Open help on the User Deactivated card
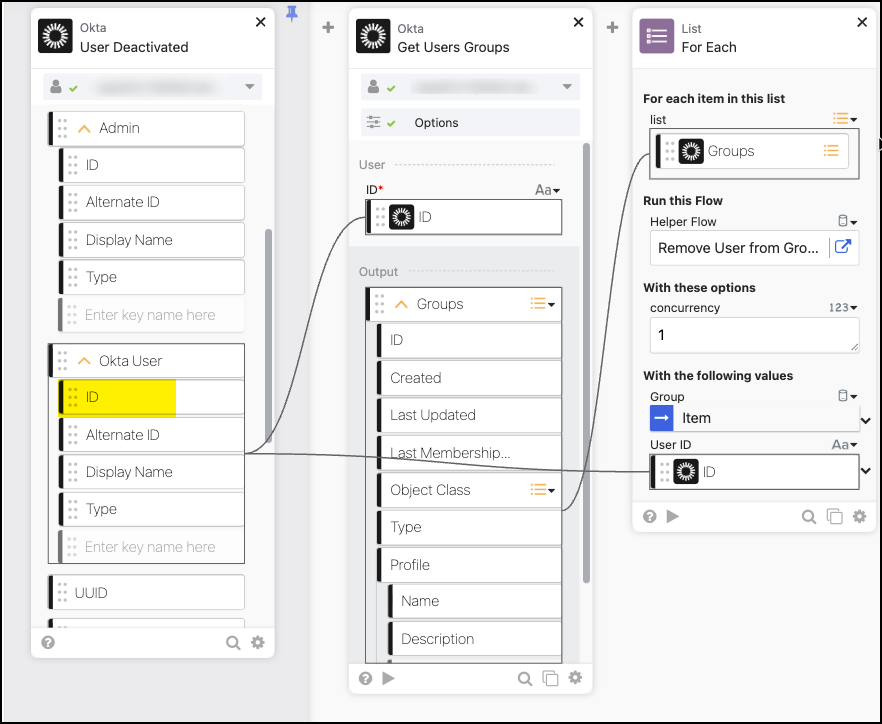This screenshot has height=724, width=882. click(48, 642)
